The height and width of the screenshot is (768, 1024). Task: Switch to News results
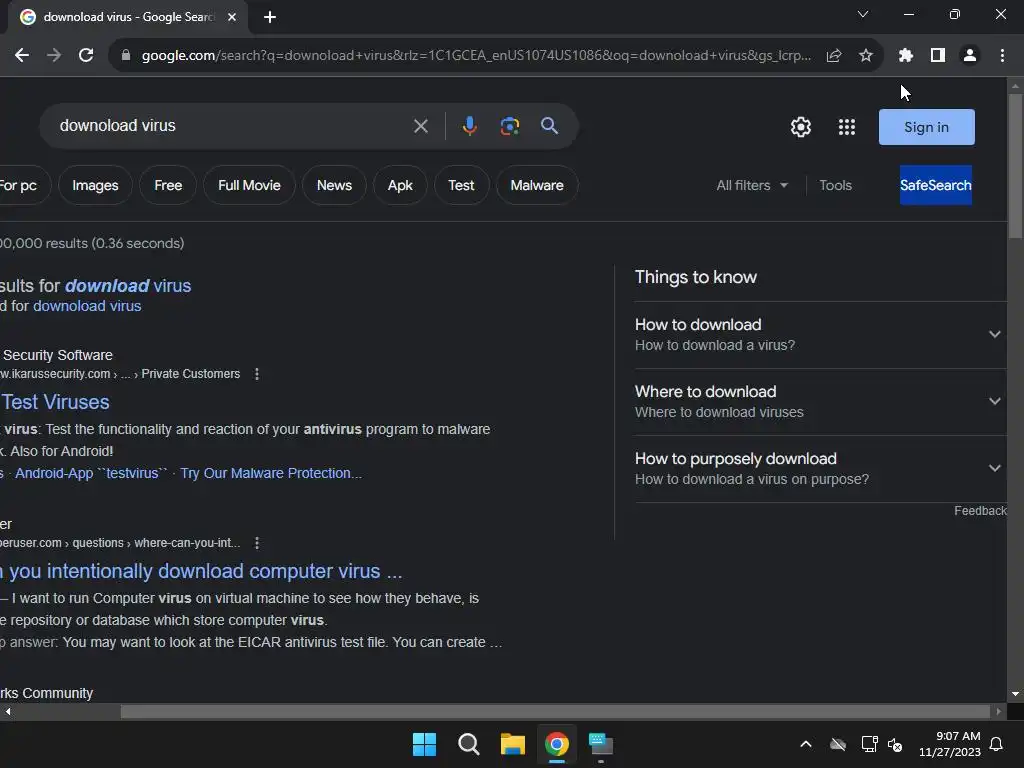click(x=334, y=185)
